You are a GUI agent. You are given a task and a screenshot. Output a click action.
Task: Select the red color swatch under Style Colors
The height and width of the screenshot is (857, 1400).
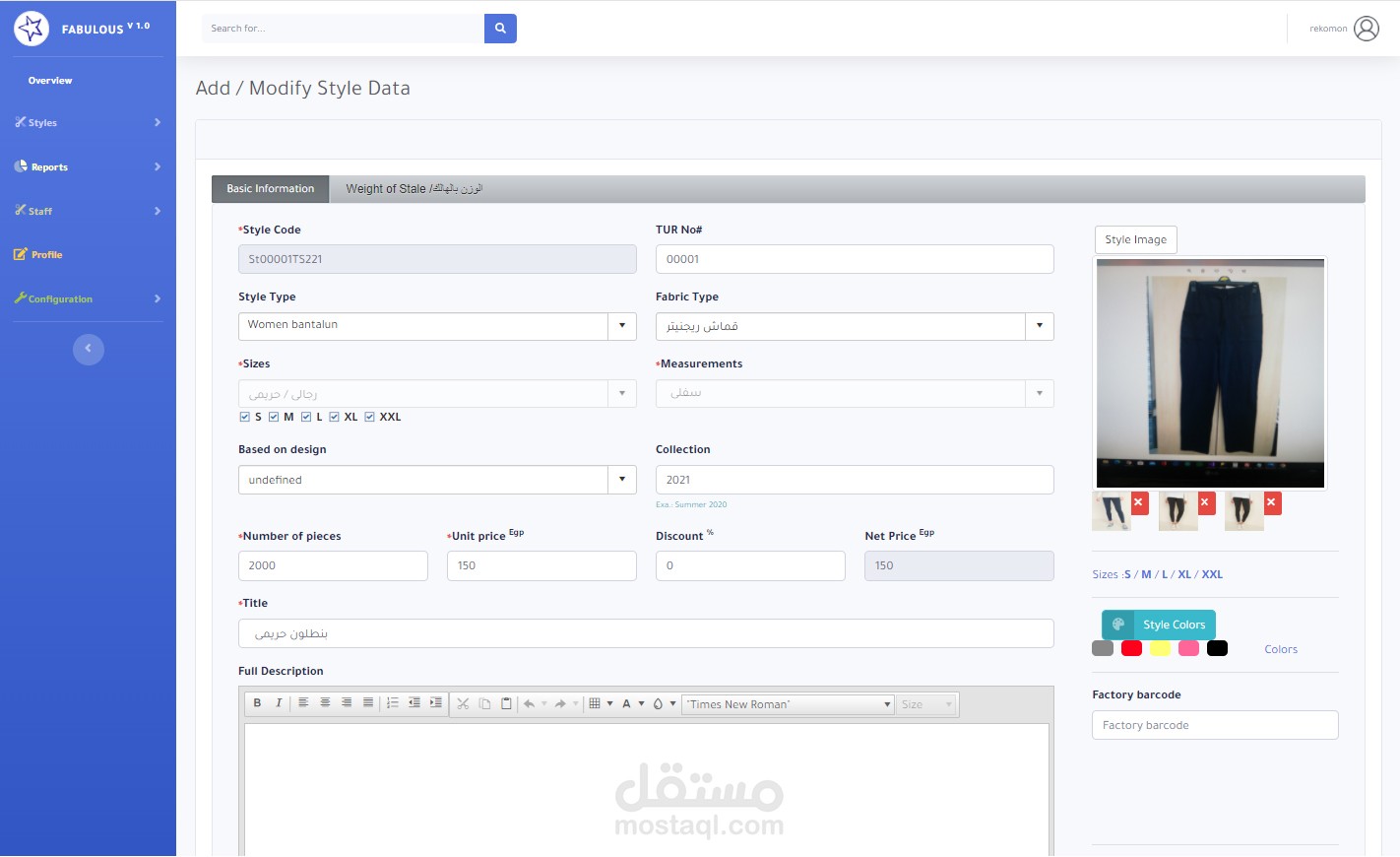pos(1131,647)
